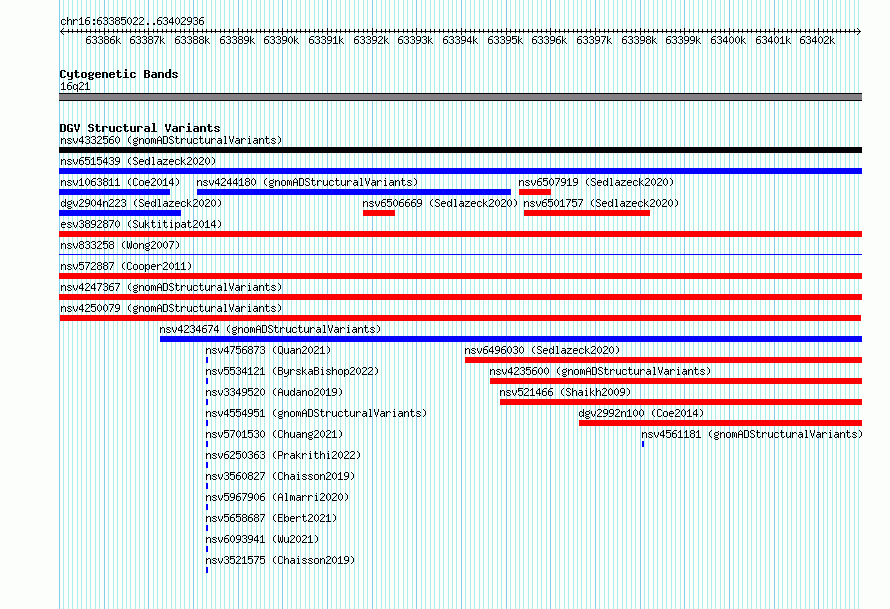This screenshot has width=890, height=609.
Task: Click the 63392k ruler position
Action: pyautogui.click(x=371, y=40)
